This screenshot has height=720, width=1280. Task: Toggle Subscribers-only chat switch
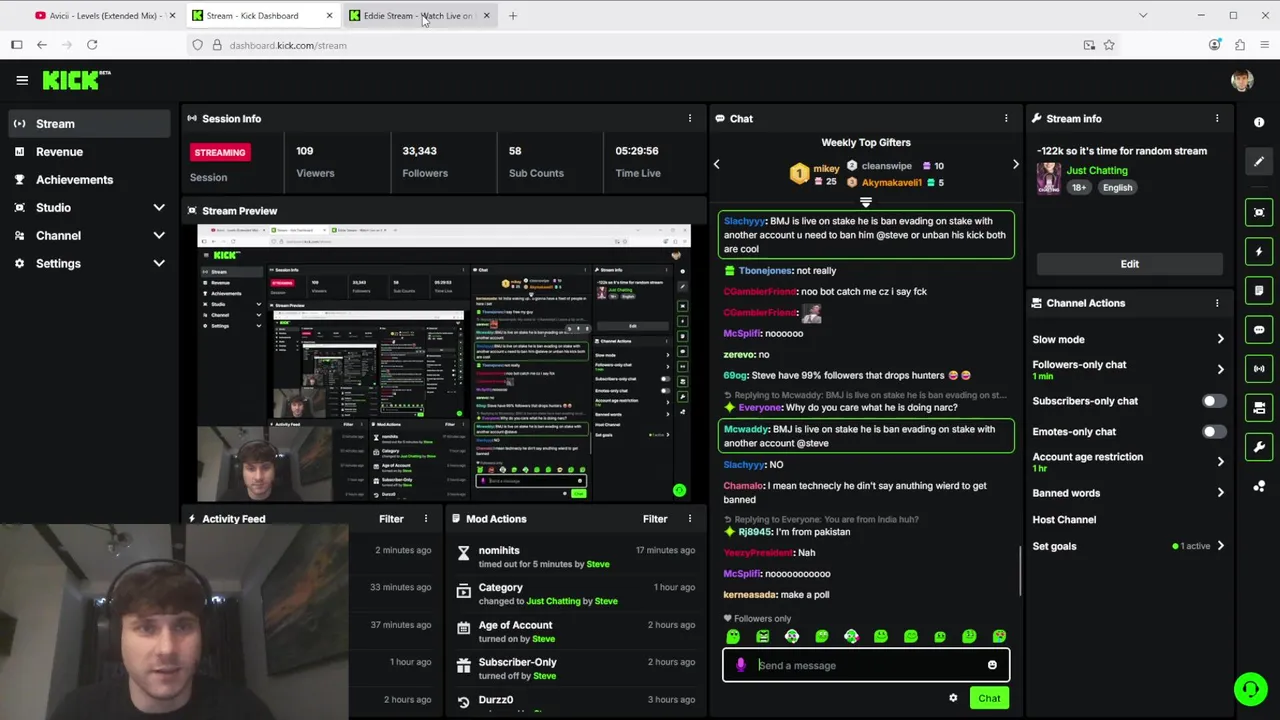(1212, 401)
